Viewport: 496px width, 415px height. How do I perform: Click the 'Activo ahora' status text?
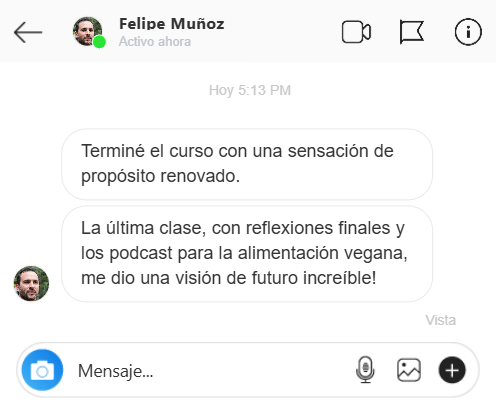tap(155, 42)
